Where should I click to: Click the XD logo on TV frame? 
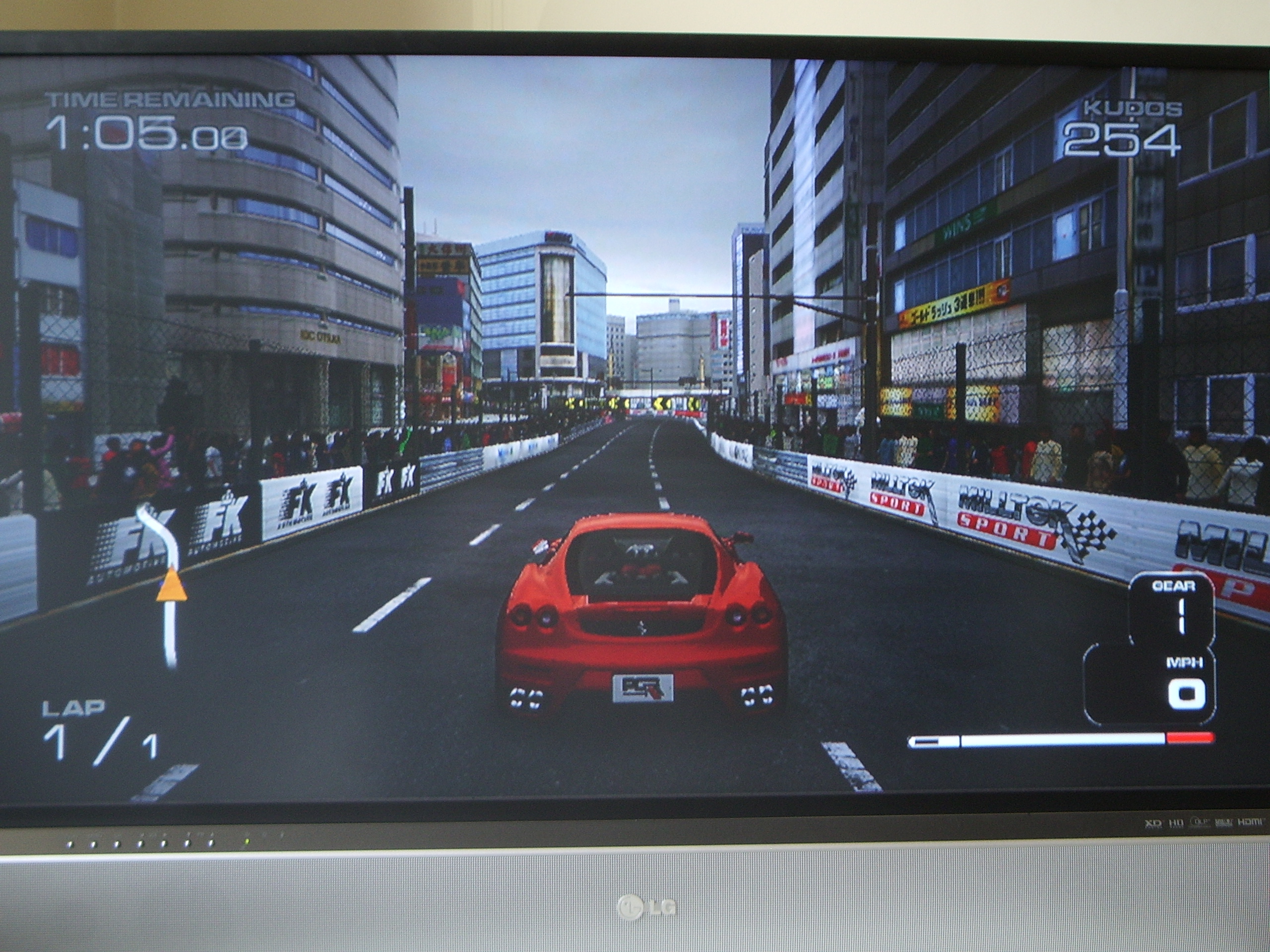click(1153, 823)
